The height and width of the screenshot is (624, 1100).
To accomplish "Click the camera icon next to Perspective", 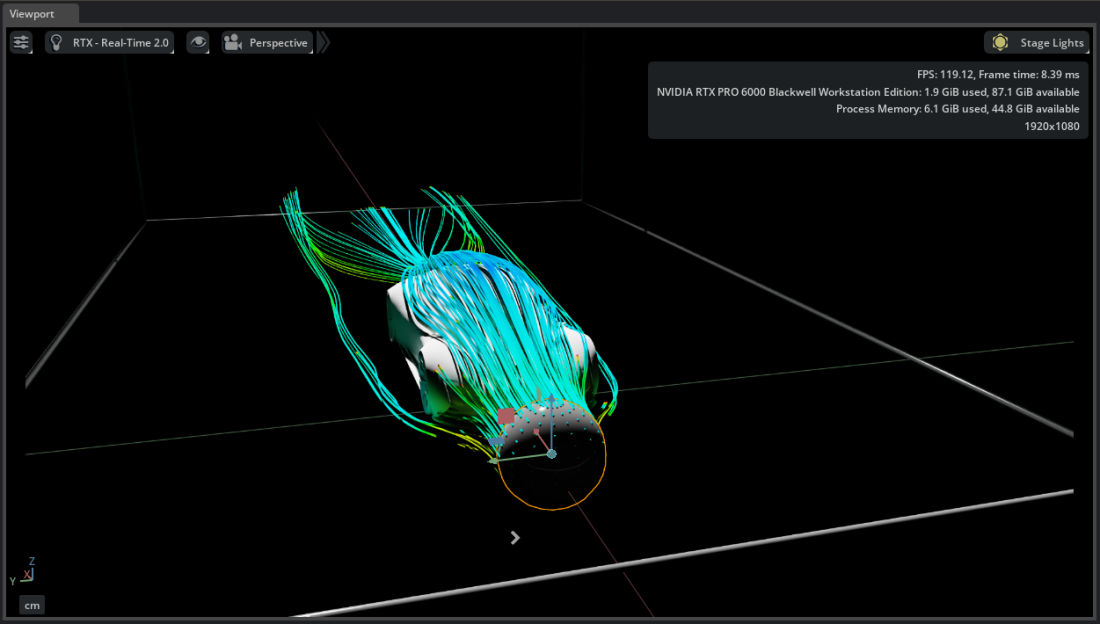I will click(231, 42).
